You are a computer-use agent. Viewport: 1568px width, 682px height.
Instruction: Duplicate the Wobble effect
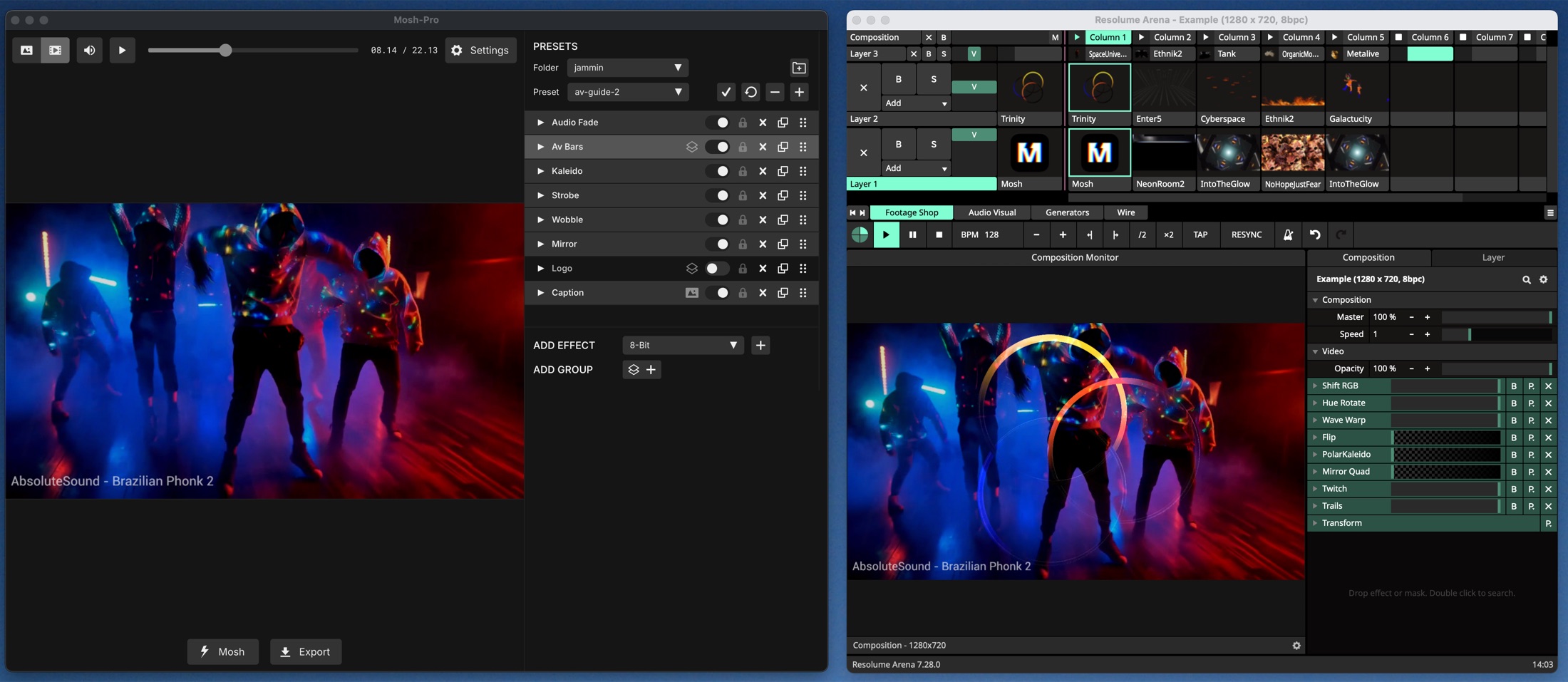pos(783,219)
